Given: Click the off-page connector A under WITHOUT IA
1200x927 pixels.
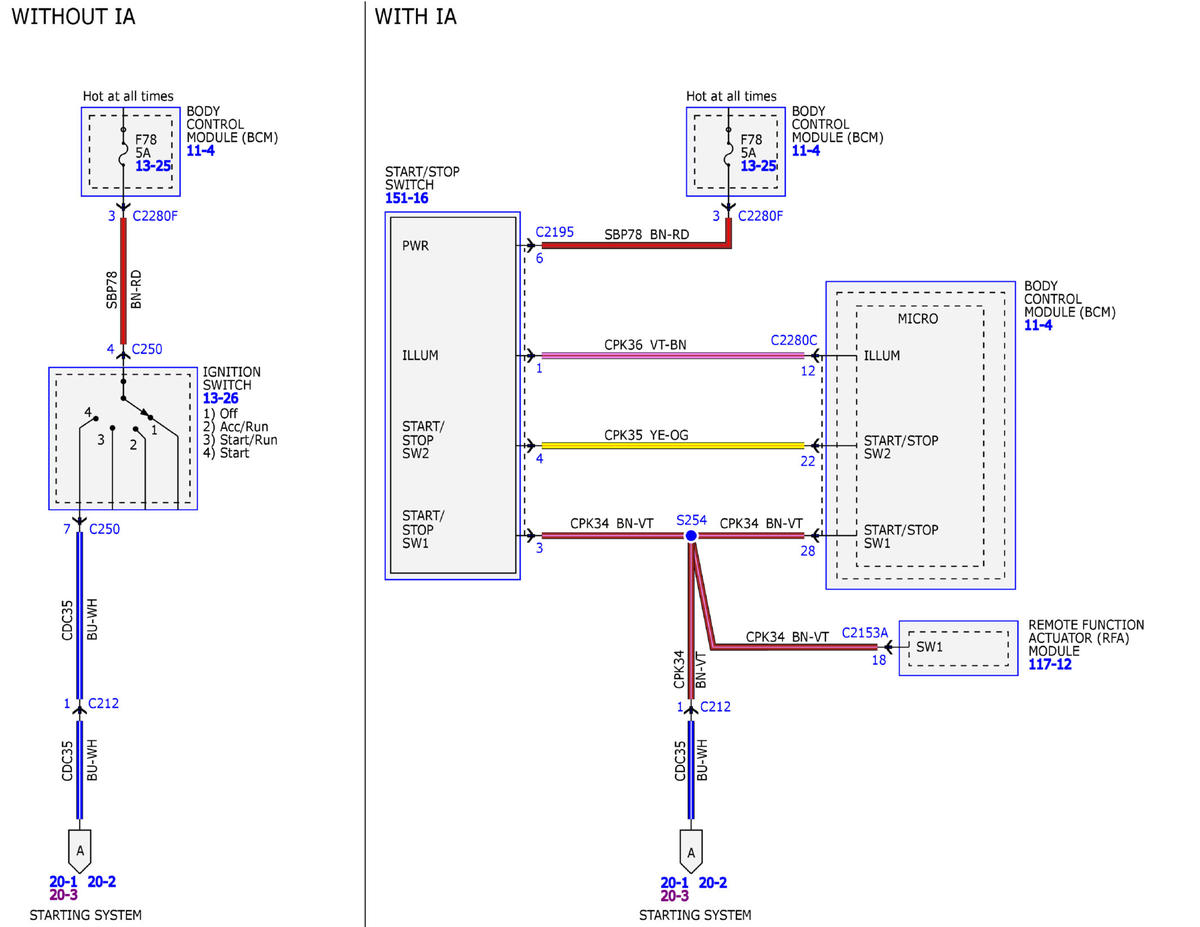Looking at the screenshot, I should pos(80,849).
